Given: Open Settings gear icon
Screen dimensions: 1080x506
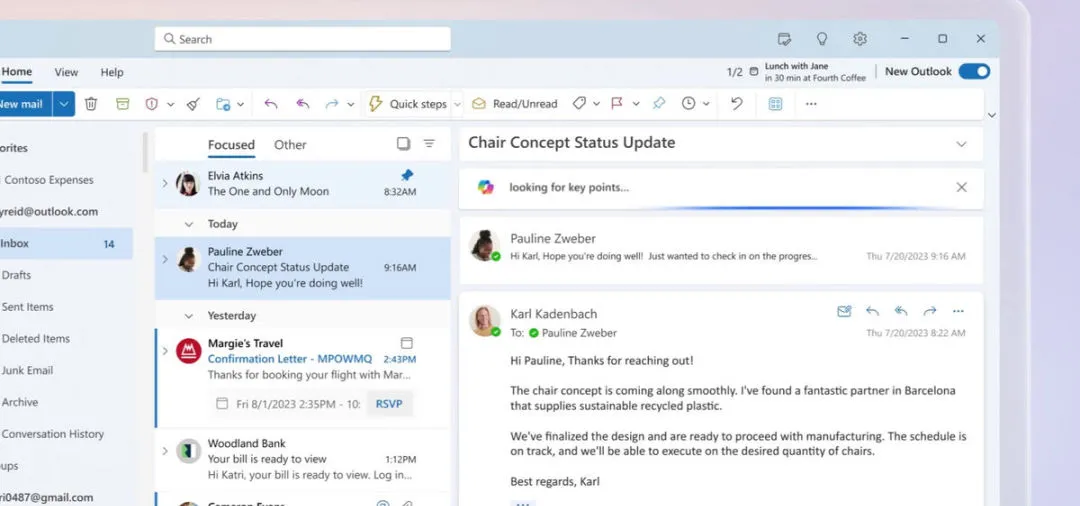Looking at the screenshot, I should [x=860, y=39].
